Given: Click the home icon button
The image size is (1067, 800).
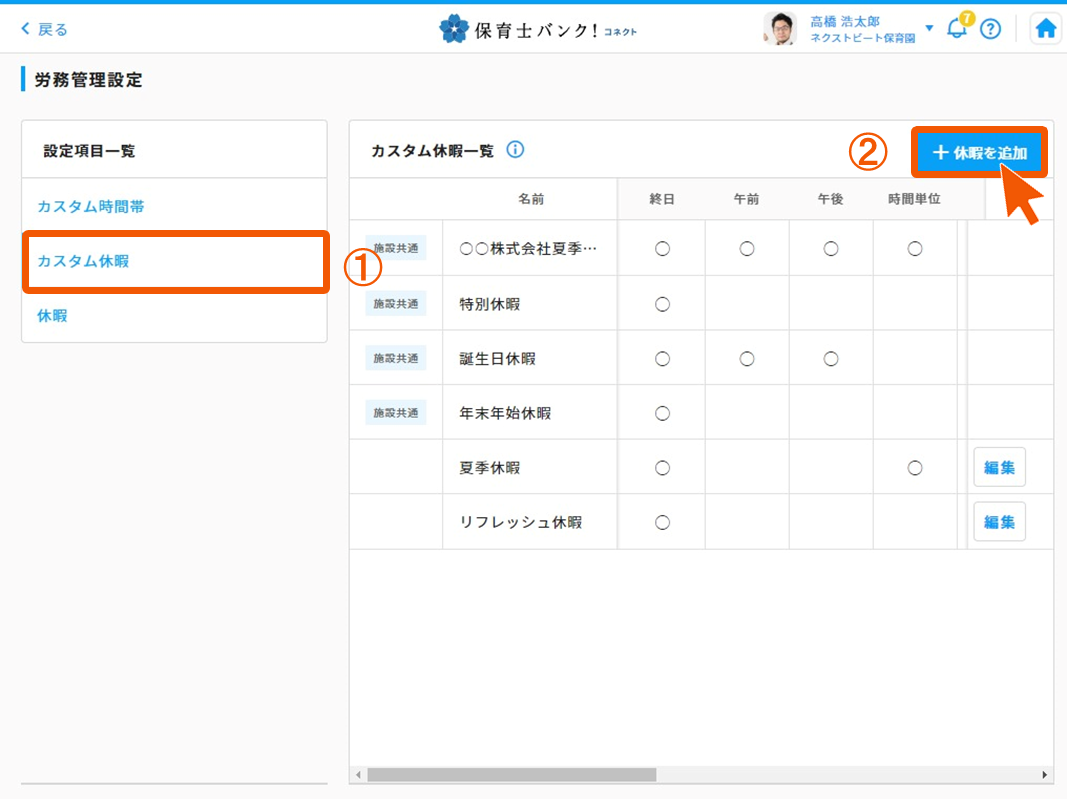Looking at the screenshot, I should click(x=1045, y=29).
